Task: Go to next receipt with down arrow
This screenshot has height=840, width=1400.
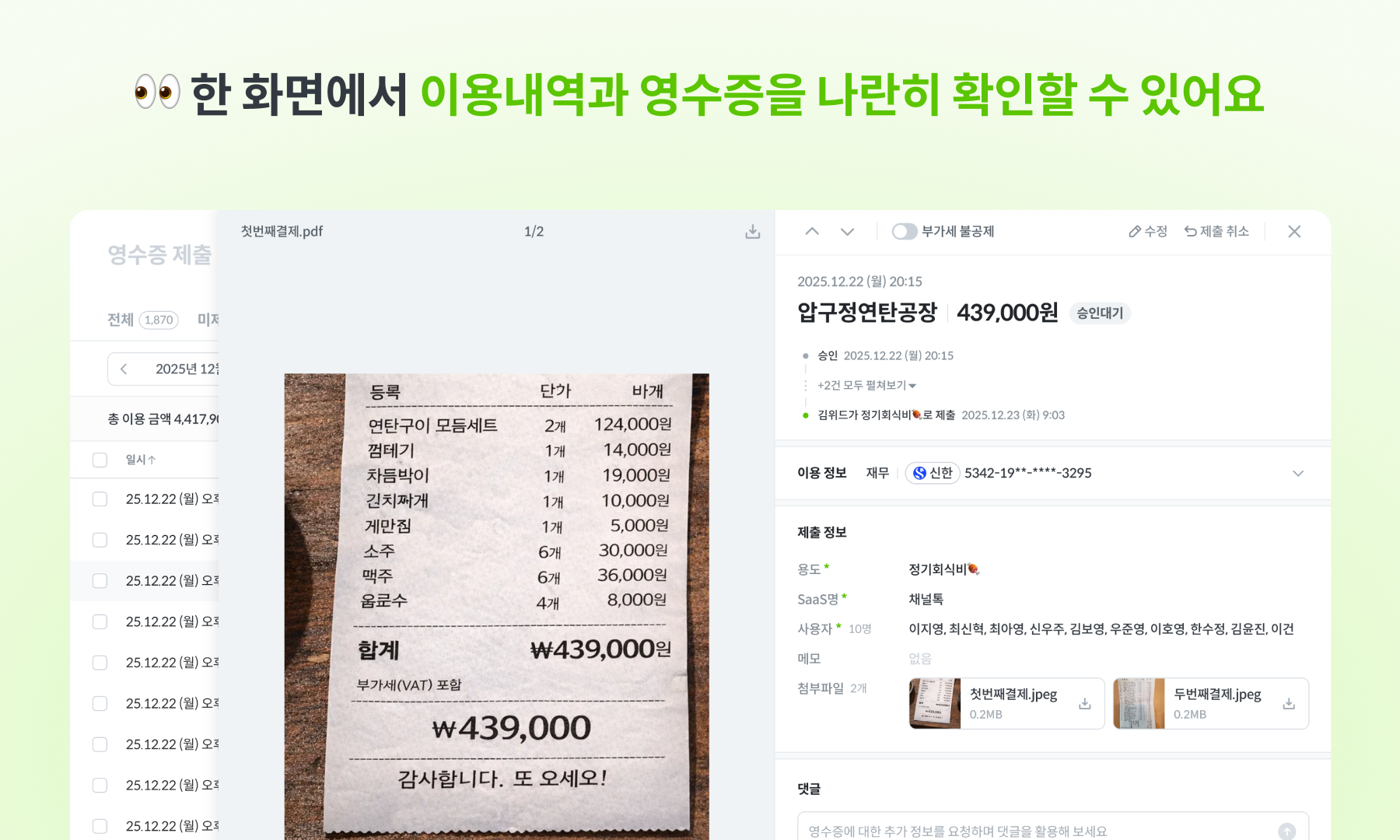Action: [848, 232]
